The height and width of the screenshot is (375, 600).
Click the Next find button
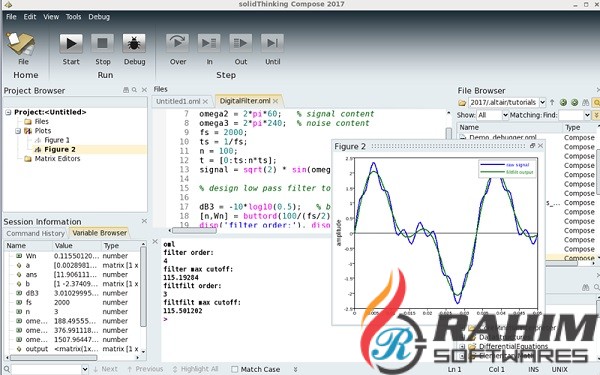[x=106, y=369]
